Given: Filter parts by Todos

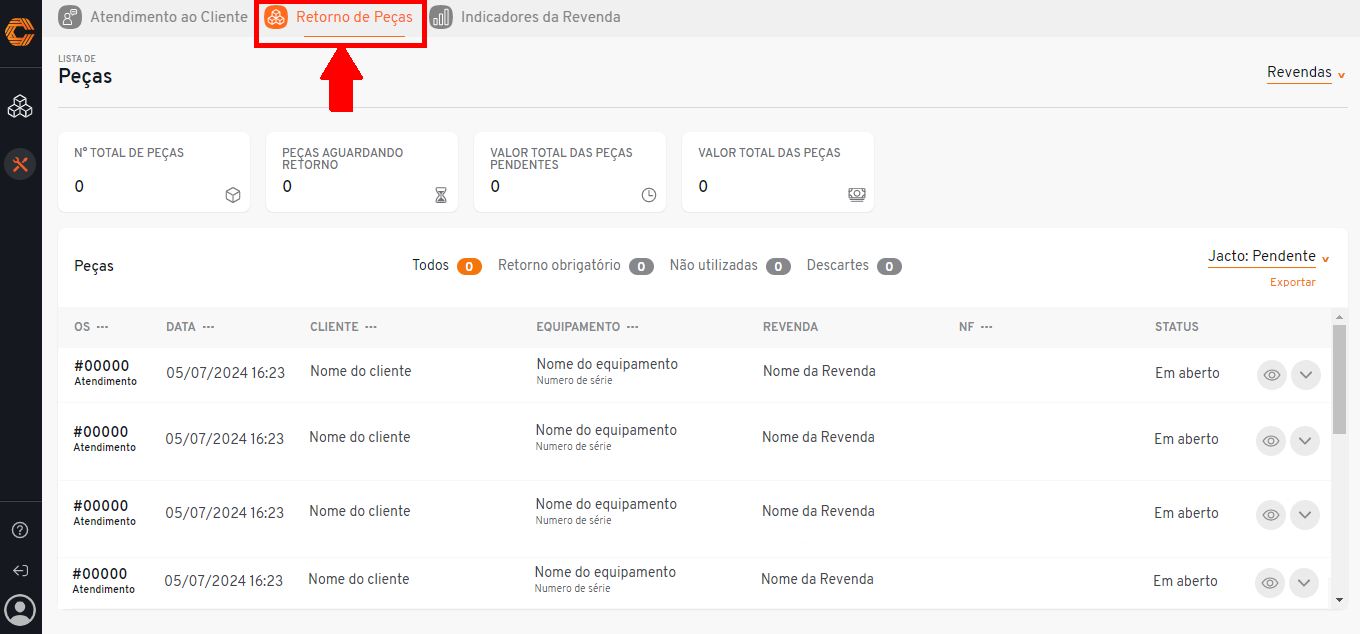Looking at the screenshot, I should click(x=447, y=266).
